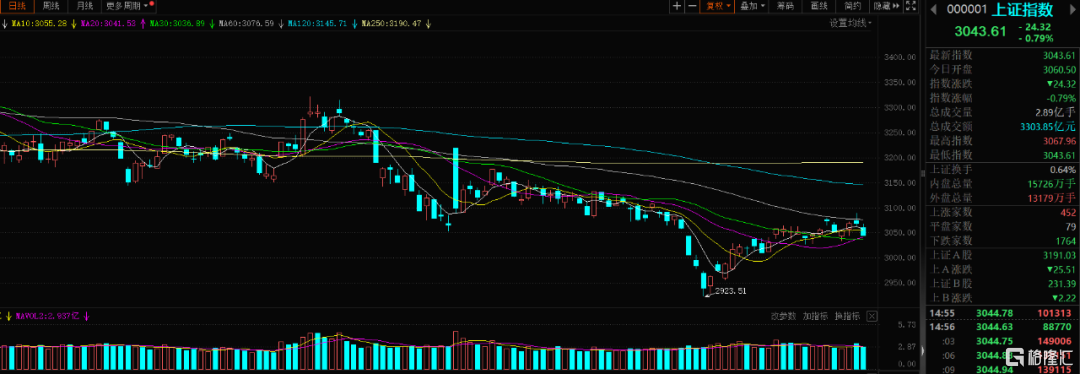Click the last cyan volume bar

(864, 357)
